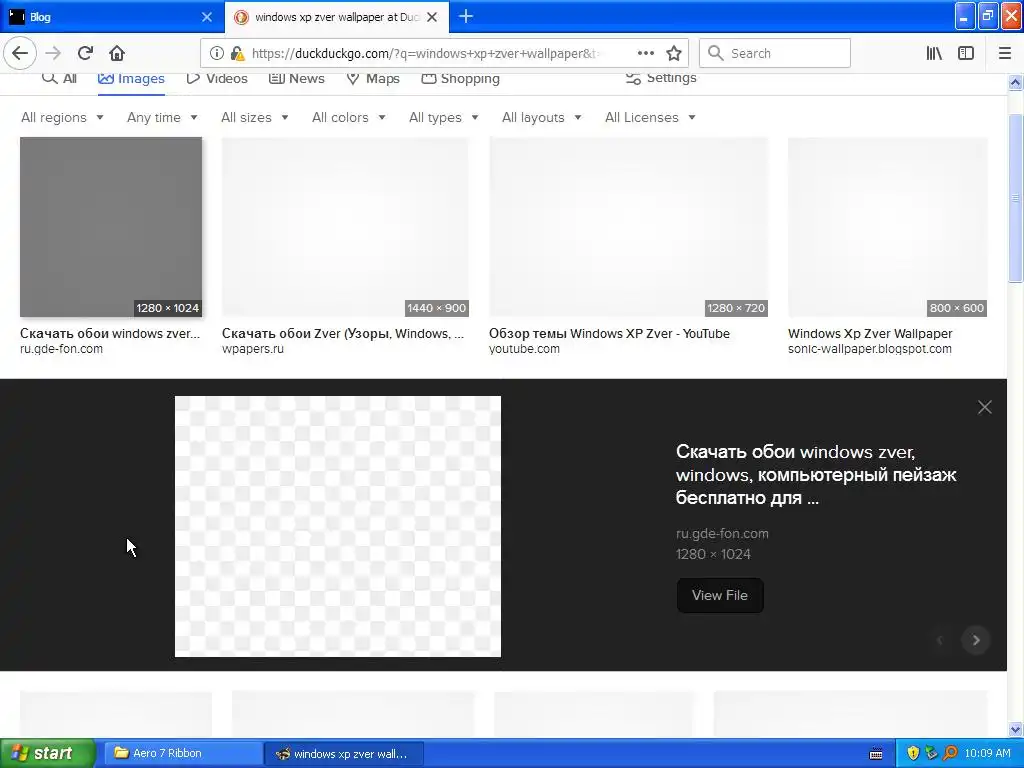The height and width of the screenshot is (768, 1024).
Task: Close the Blog tab
Action: pos(207,17)
